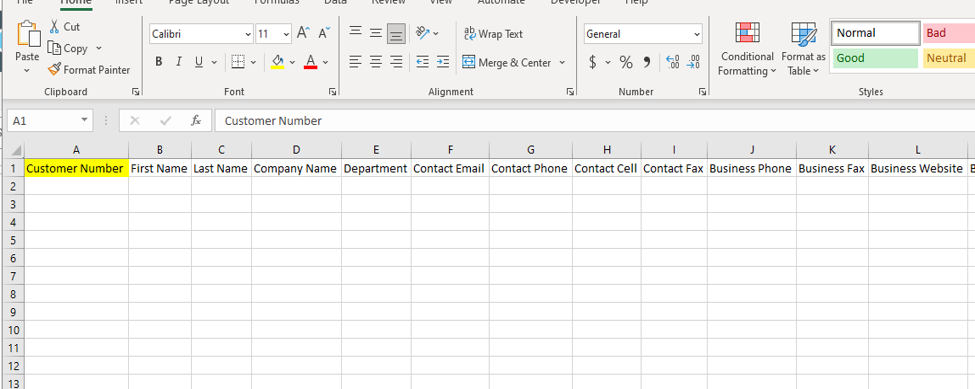Bottom align cell contents
The width and height of the screenshot is (975, 389).
point(396,33)
